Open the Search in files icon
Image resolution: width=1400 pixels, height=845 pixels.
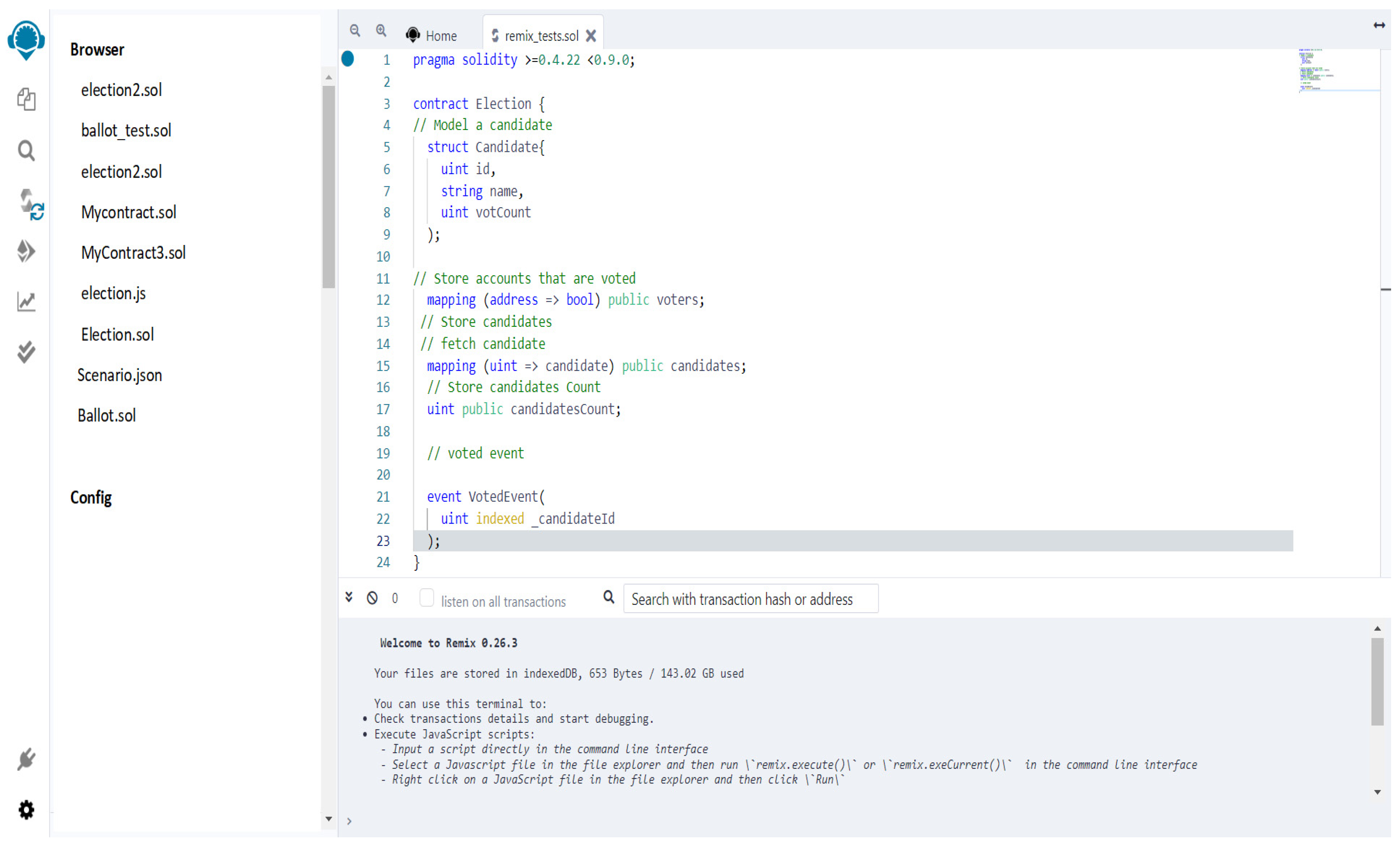tap(26, 151)
